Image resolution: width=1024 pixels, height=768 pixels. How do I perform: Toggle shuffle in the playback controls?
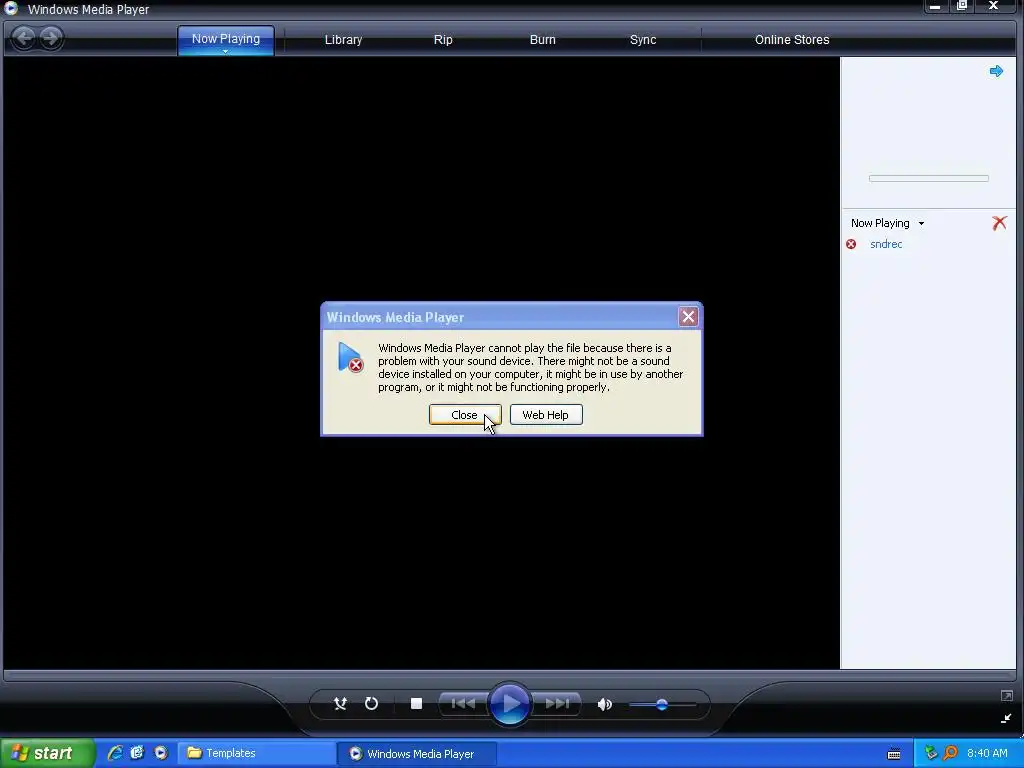[x=340, y=703]
